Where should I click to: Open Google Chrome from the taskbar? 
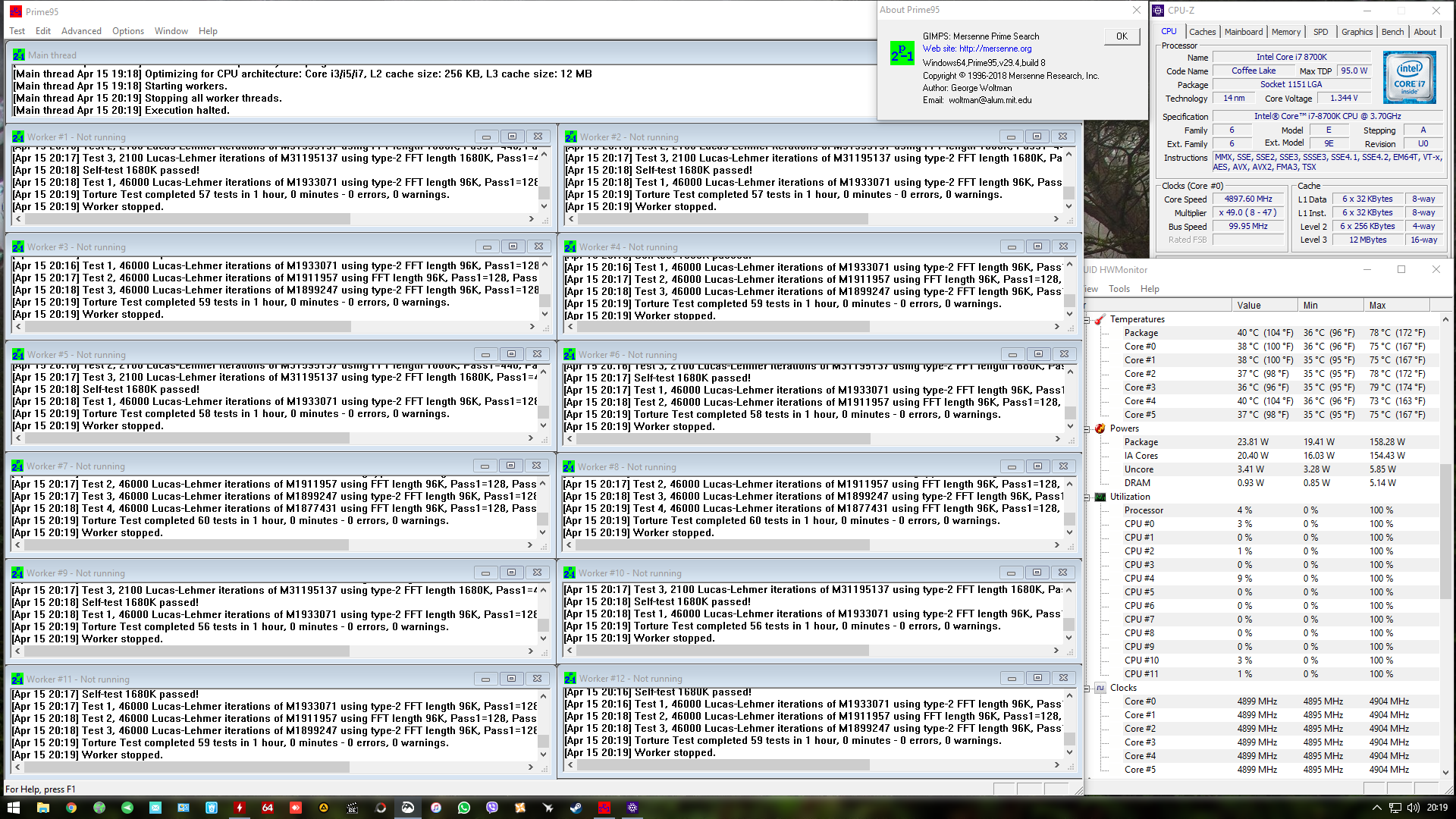71,808
